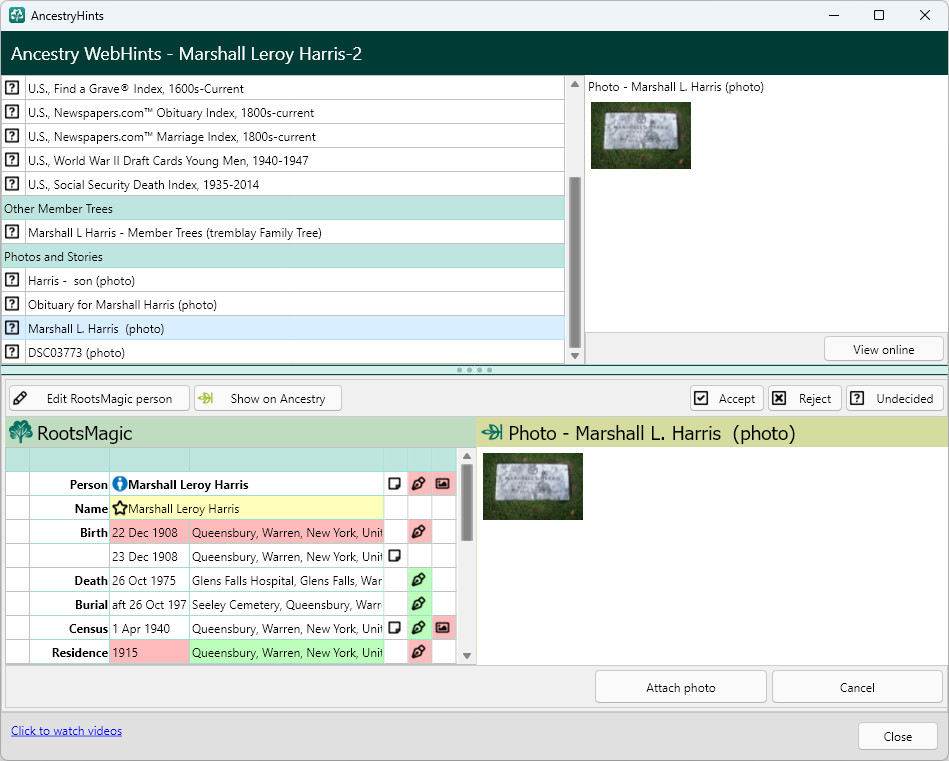Click the View online button

click(x=884, y=349)
